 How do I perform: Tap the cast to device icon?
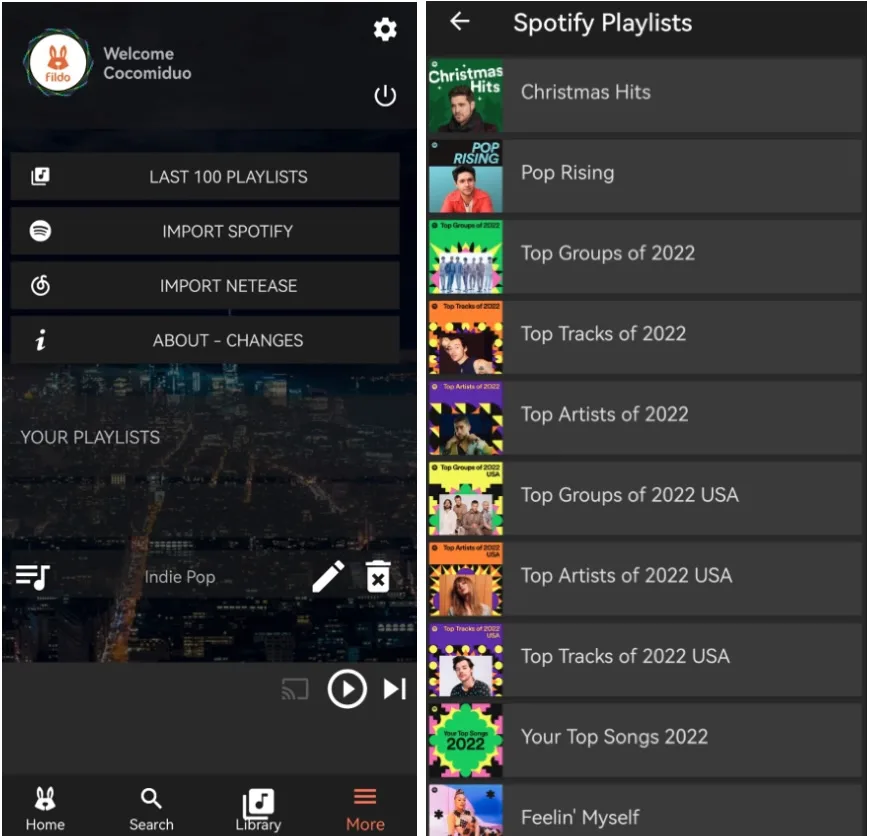click(x=295, y=689)
